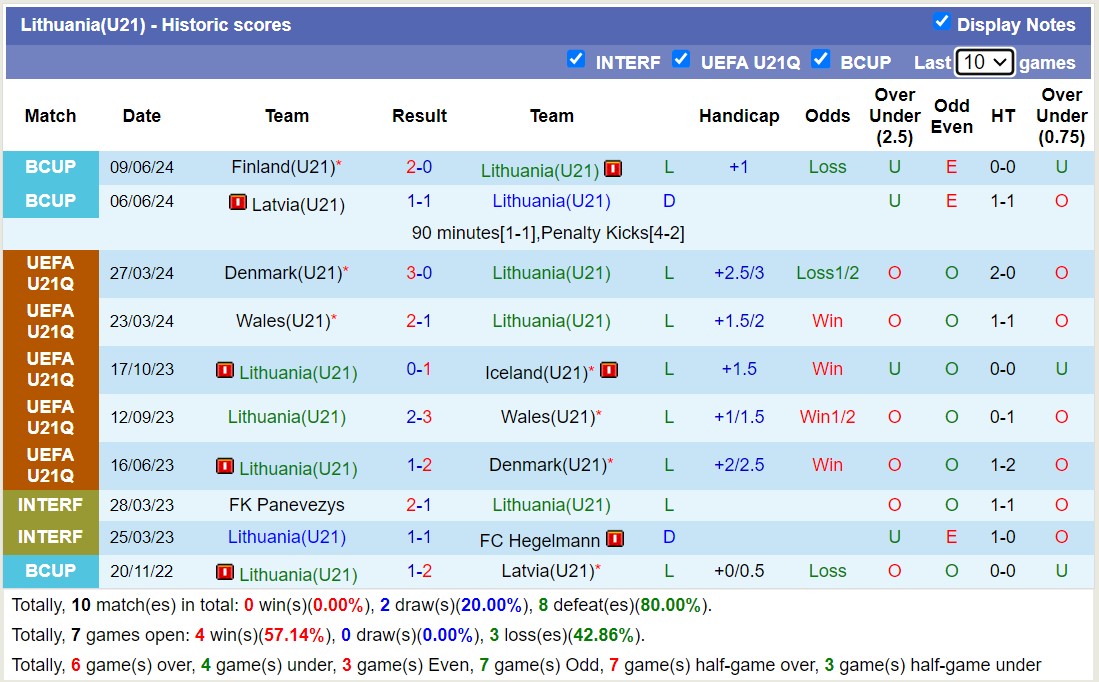Click the Over Under (2.5) column header

tap(894, 116)
